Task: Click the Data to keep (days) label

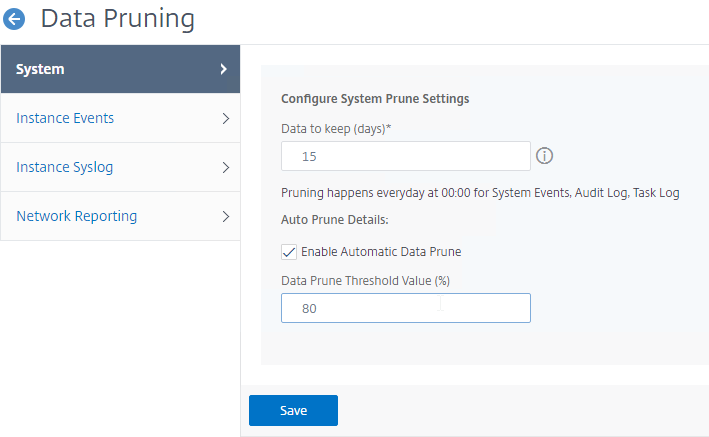Action: coord(336,129)
